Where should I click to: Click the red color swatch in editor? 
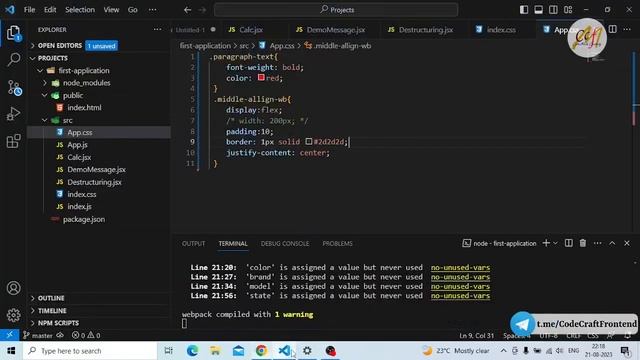[261, 78]
